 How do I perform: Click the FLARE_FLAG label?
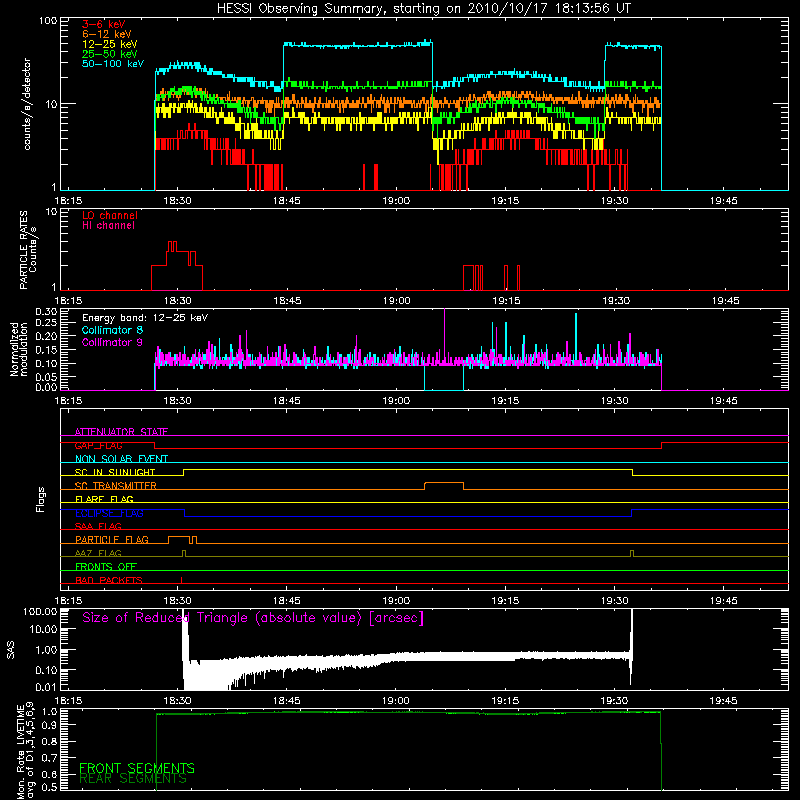(x=104, y=499)
